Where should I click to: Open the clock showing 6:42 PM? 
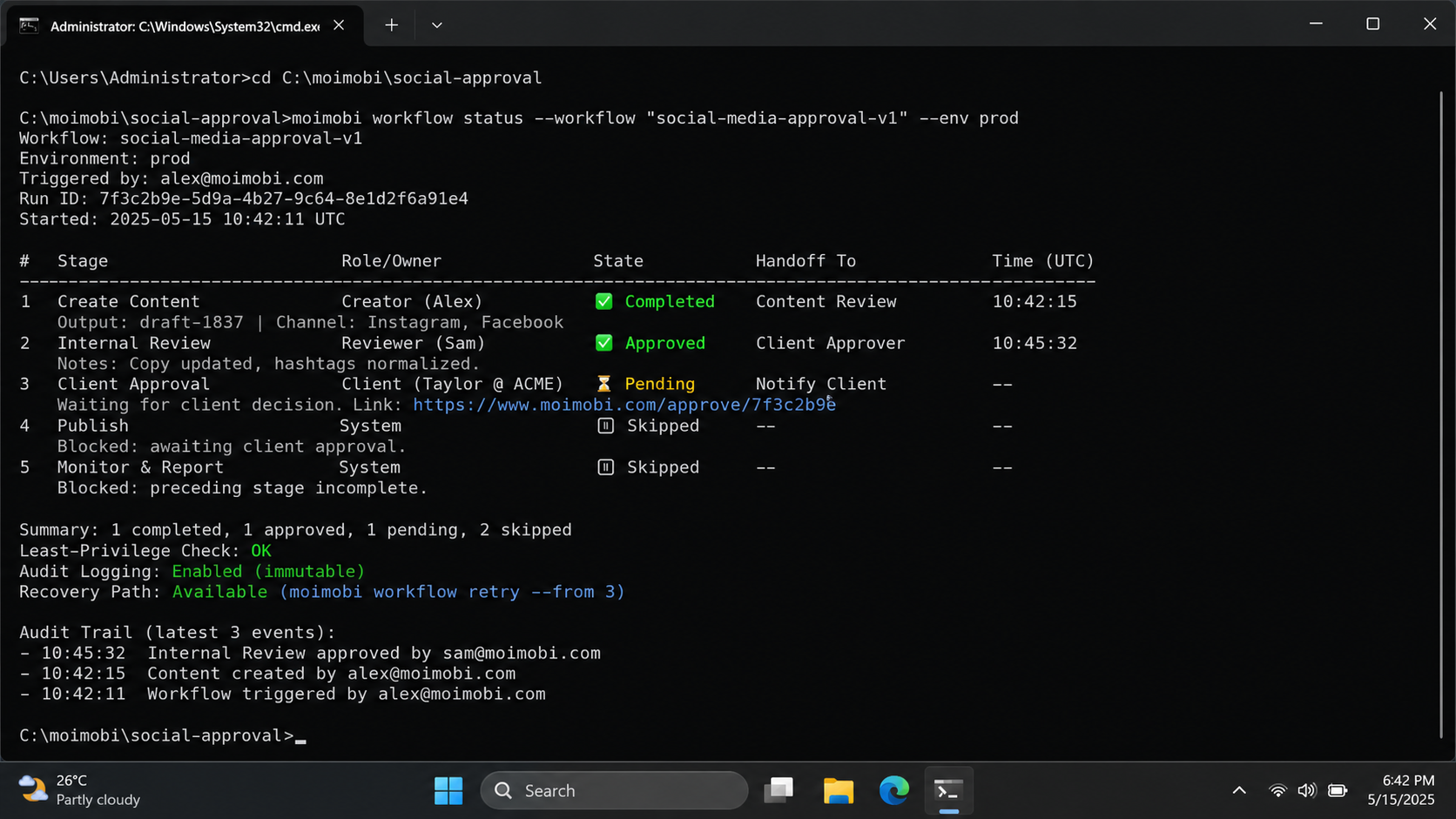1400,790
